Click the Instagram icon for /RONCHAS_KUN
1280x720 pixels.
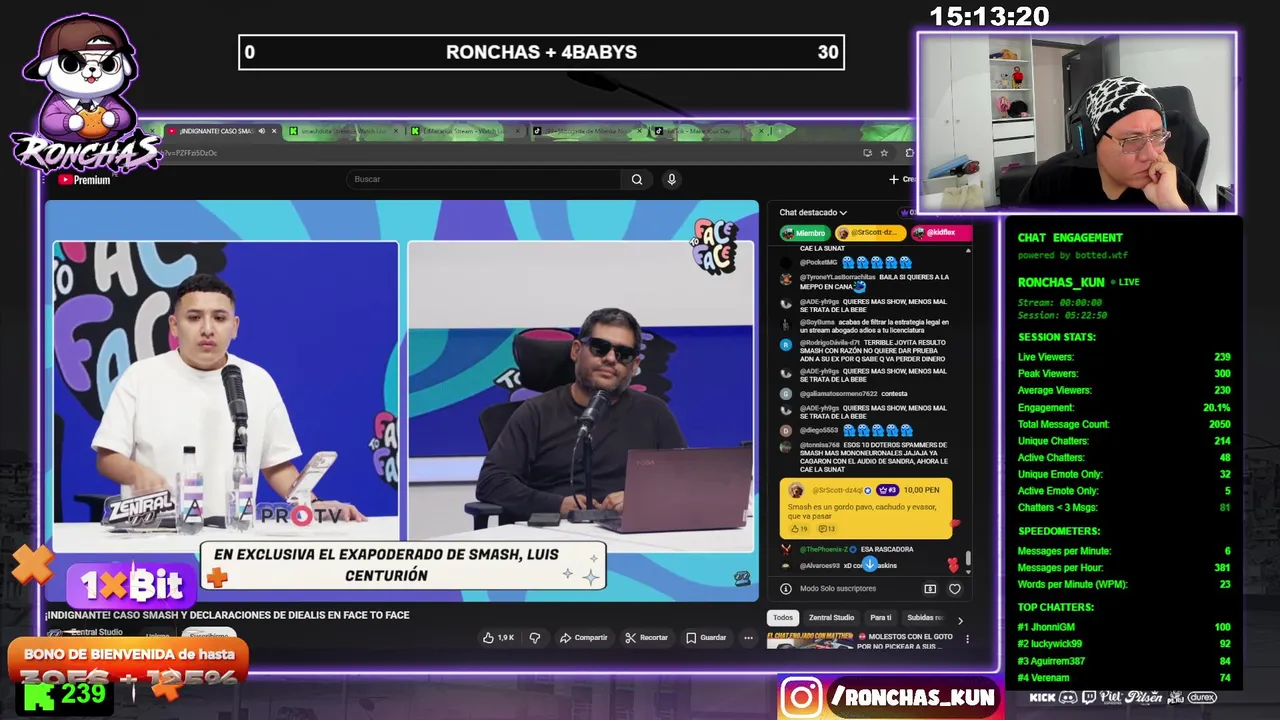point(801,697)
